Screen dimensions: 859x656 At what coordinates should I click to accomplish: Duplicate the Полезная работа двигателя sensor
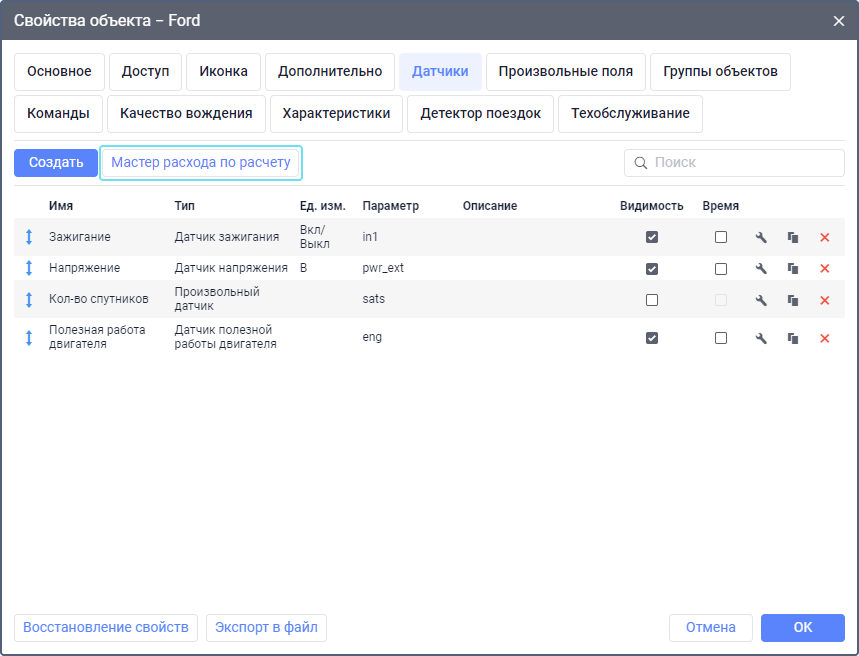[x=793, y=338]
